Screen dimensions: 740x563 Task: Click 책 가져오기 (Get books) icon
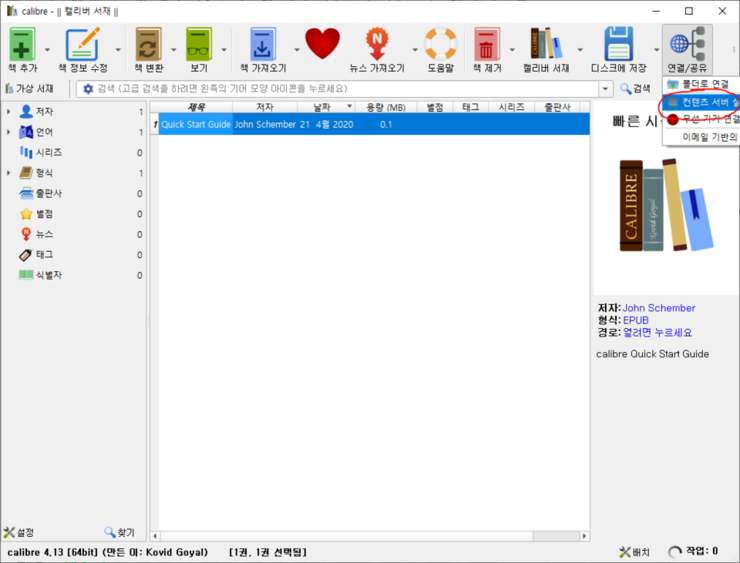pos(263,44)
